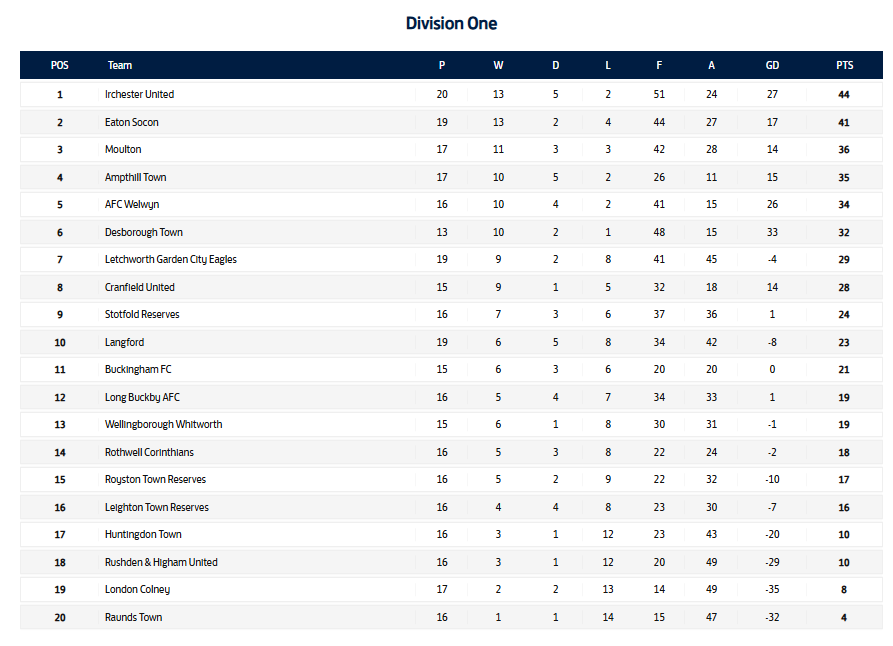Viewport: 893px width, 646px height.
Task: Sort by the PTS column header
Action: click(x=845, y=66)
